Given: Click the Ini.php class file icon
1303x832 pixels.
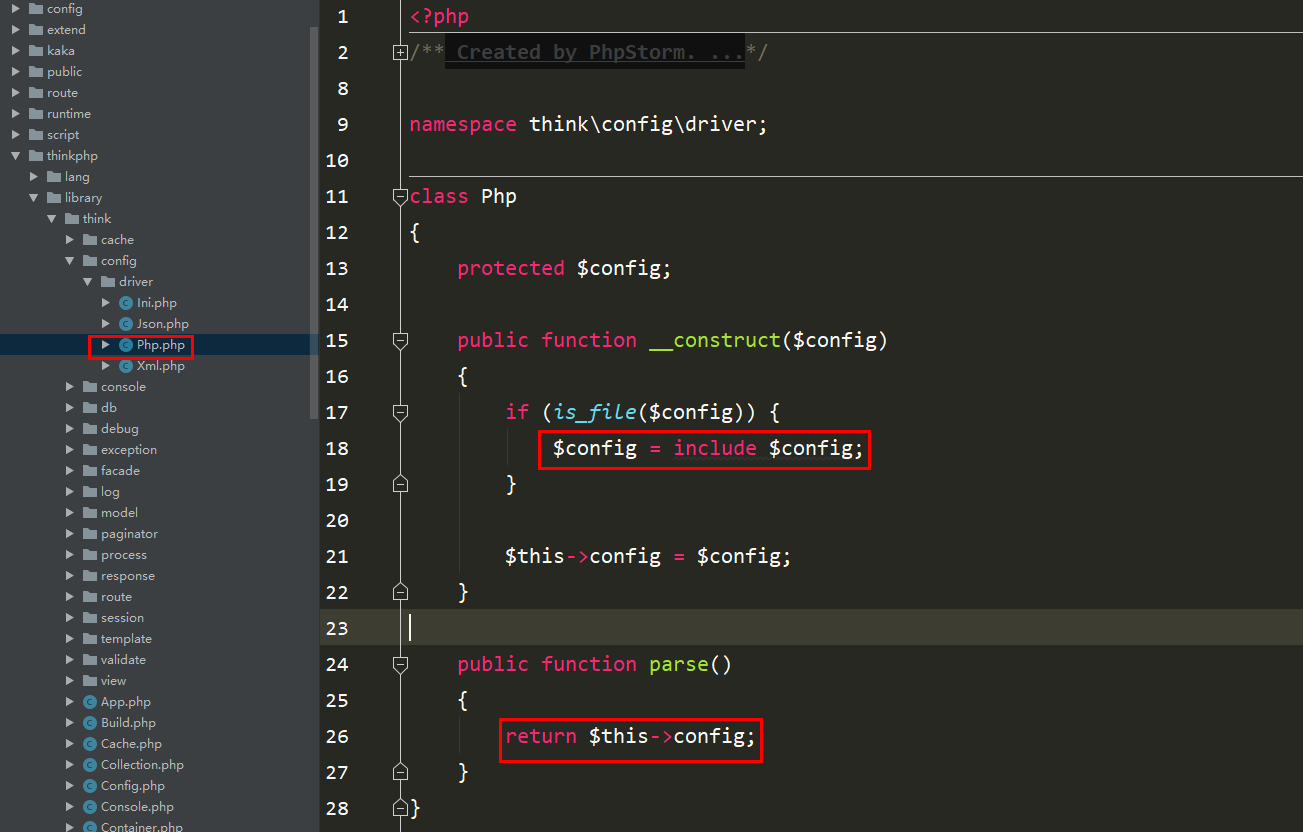Looking at the screenshot, I should 126,303.
